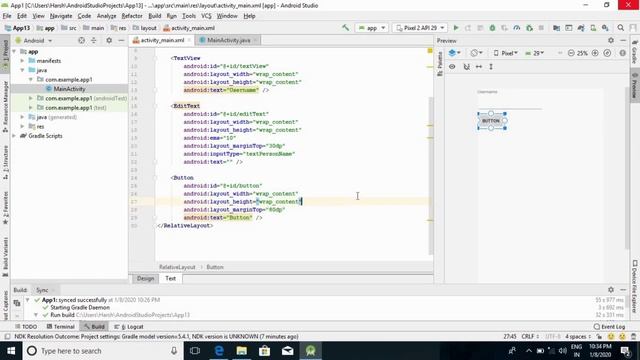Collapse the java folder
The height and width of the screenshot is (360, 640).
pos(22,70)
